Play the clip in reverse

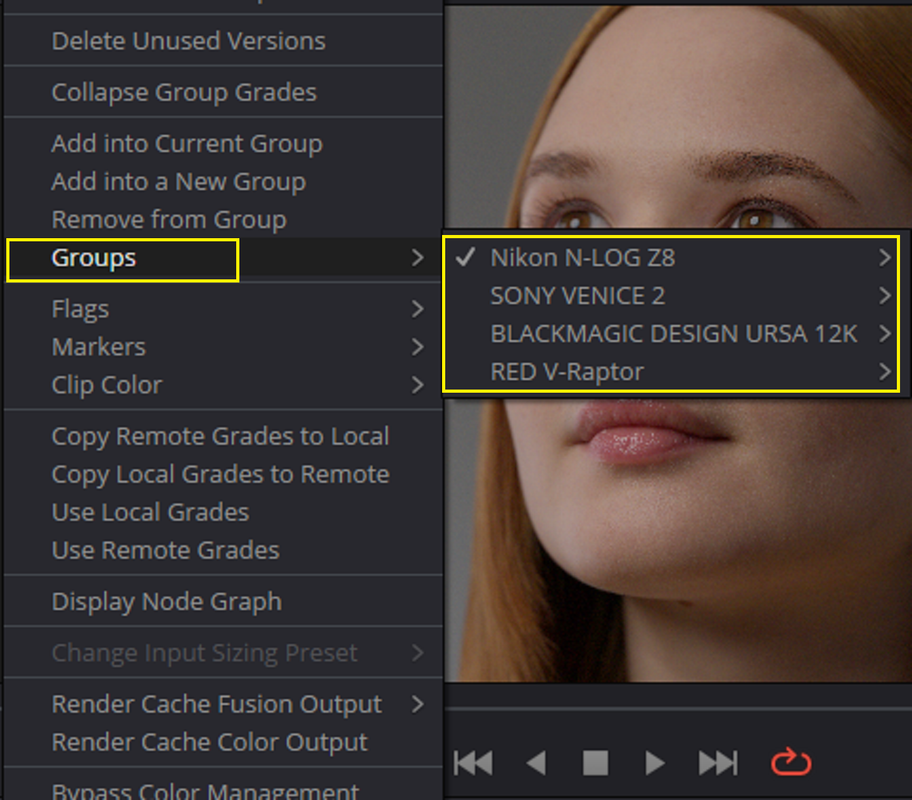(x=536, y=763)
